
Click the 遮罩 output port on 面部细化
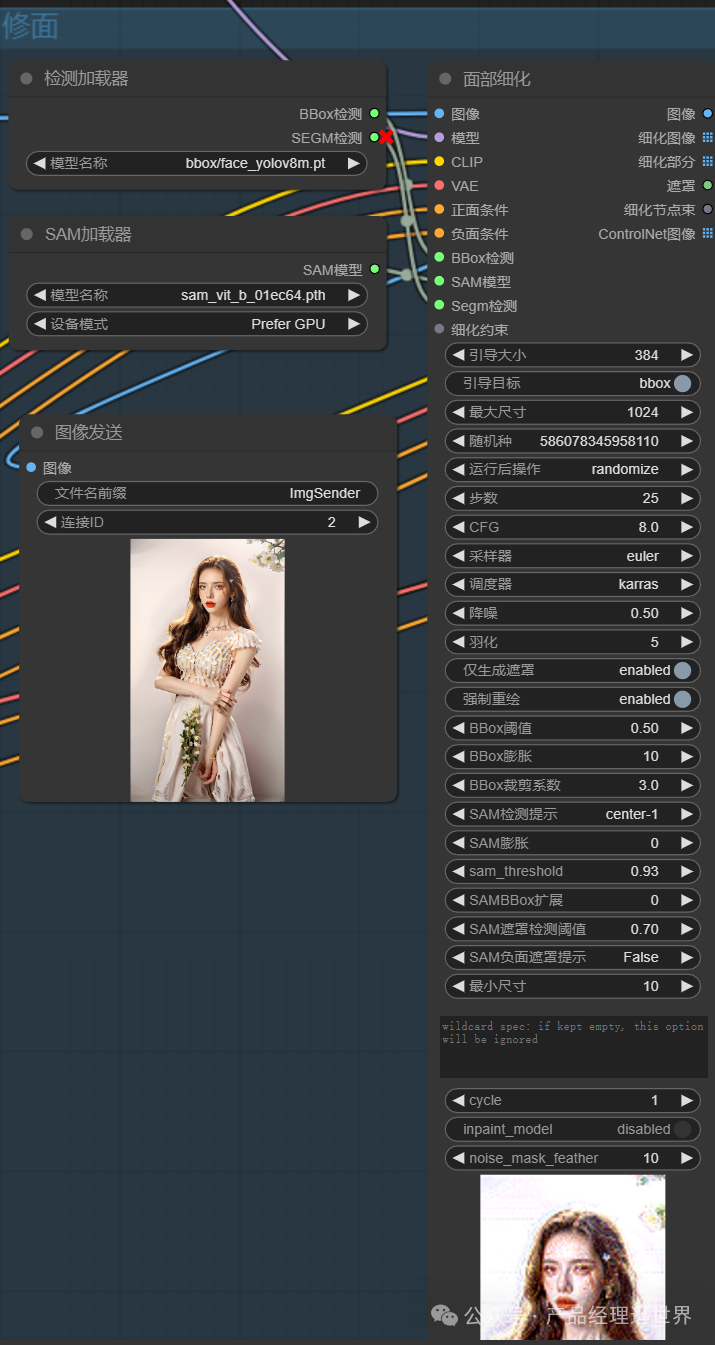[707, 186]
